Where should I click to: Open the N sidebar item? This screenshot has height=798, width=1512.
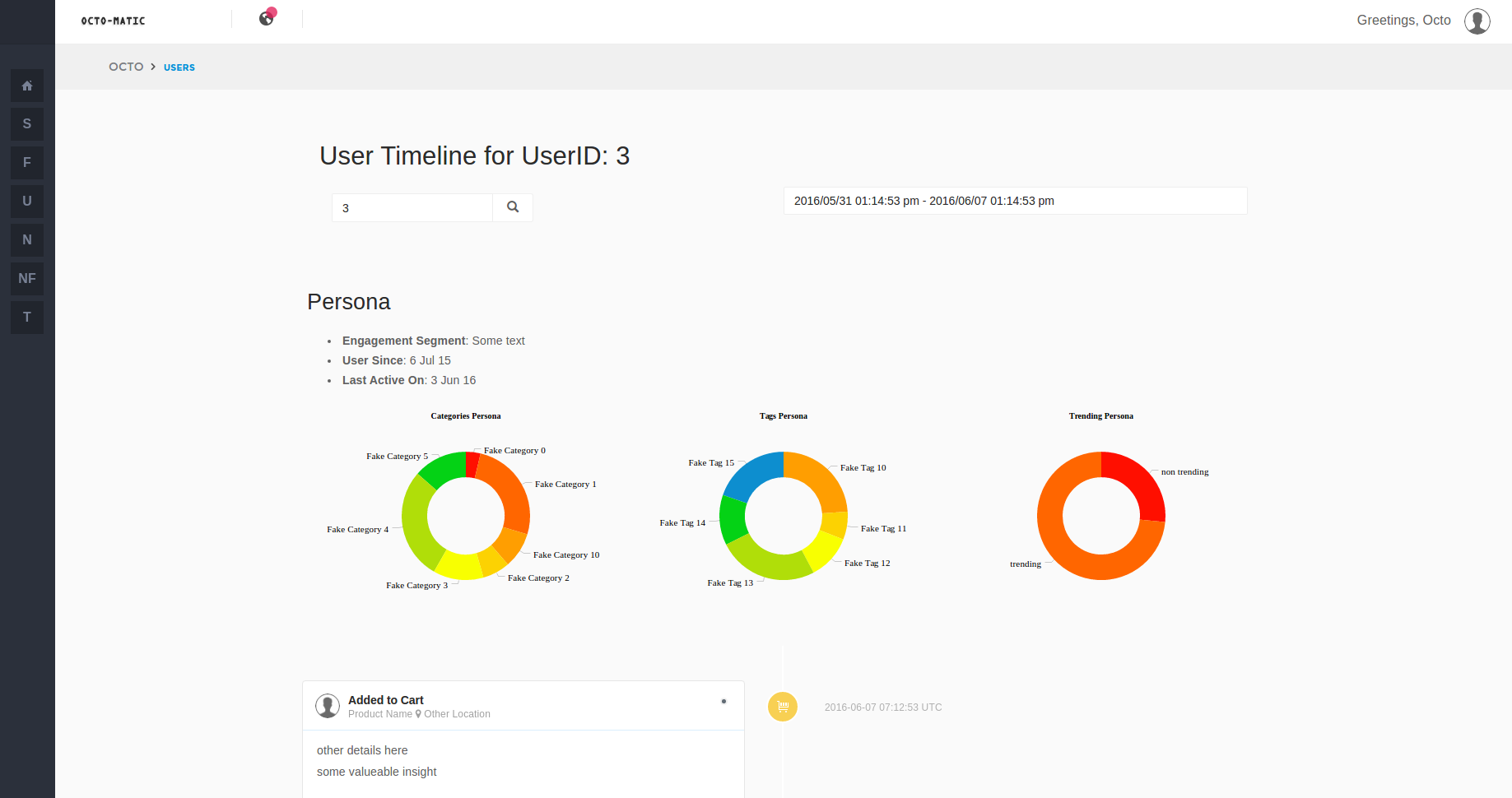click(x=27, y=240)
